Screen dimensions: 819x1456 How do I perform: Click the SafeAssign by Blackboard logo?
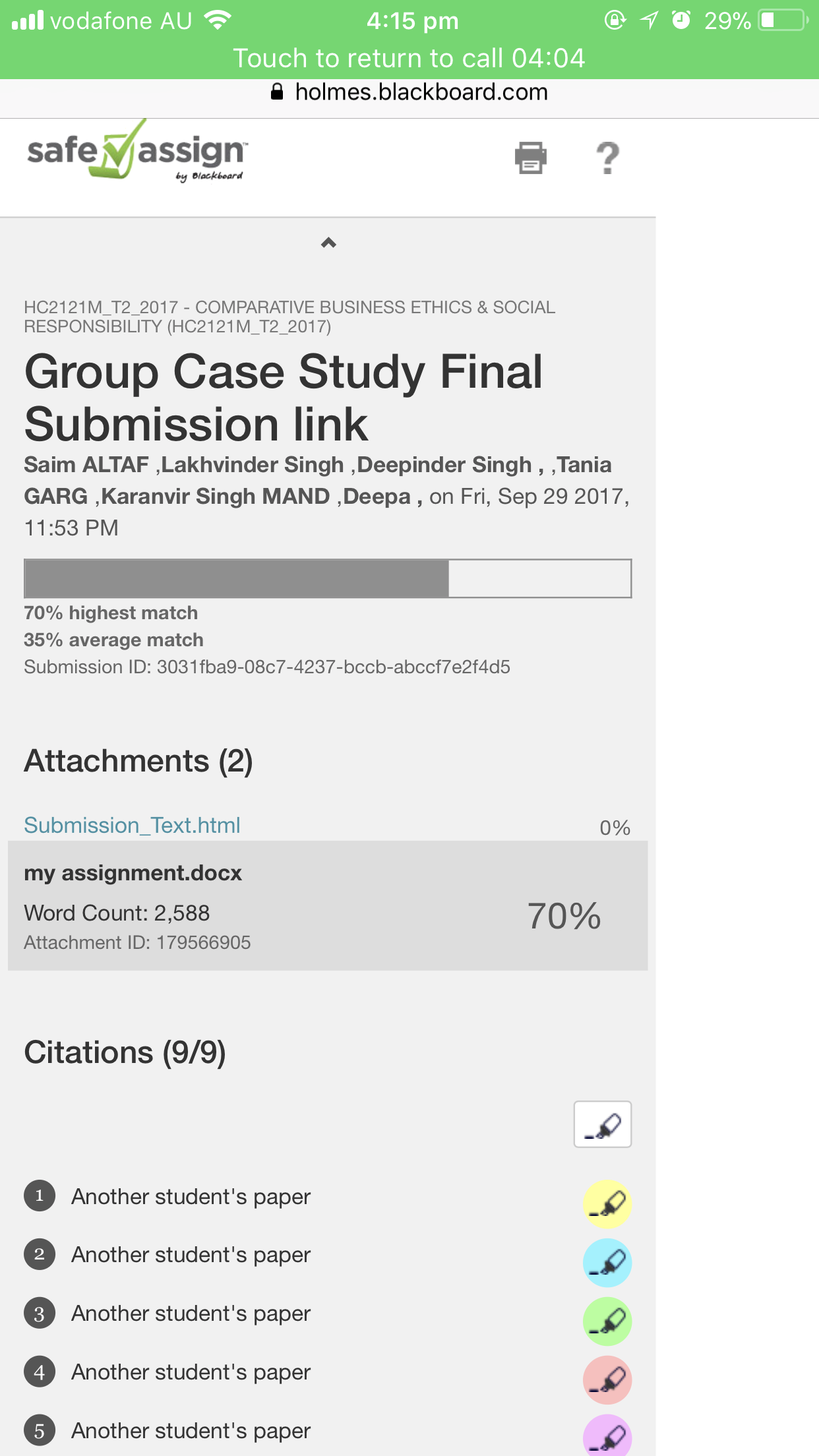click(x=137, y=150)
